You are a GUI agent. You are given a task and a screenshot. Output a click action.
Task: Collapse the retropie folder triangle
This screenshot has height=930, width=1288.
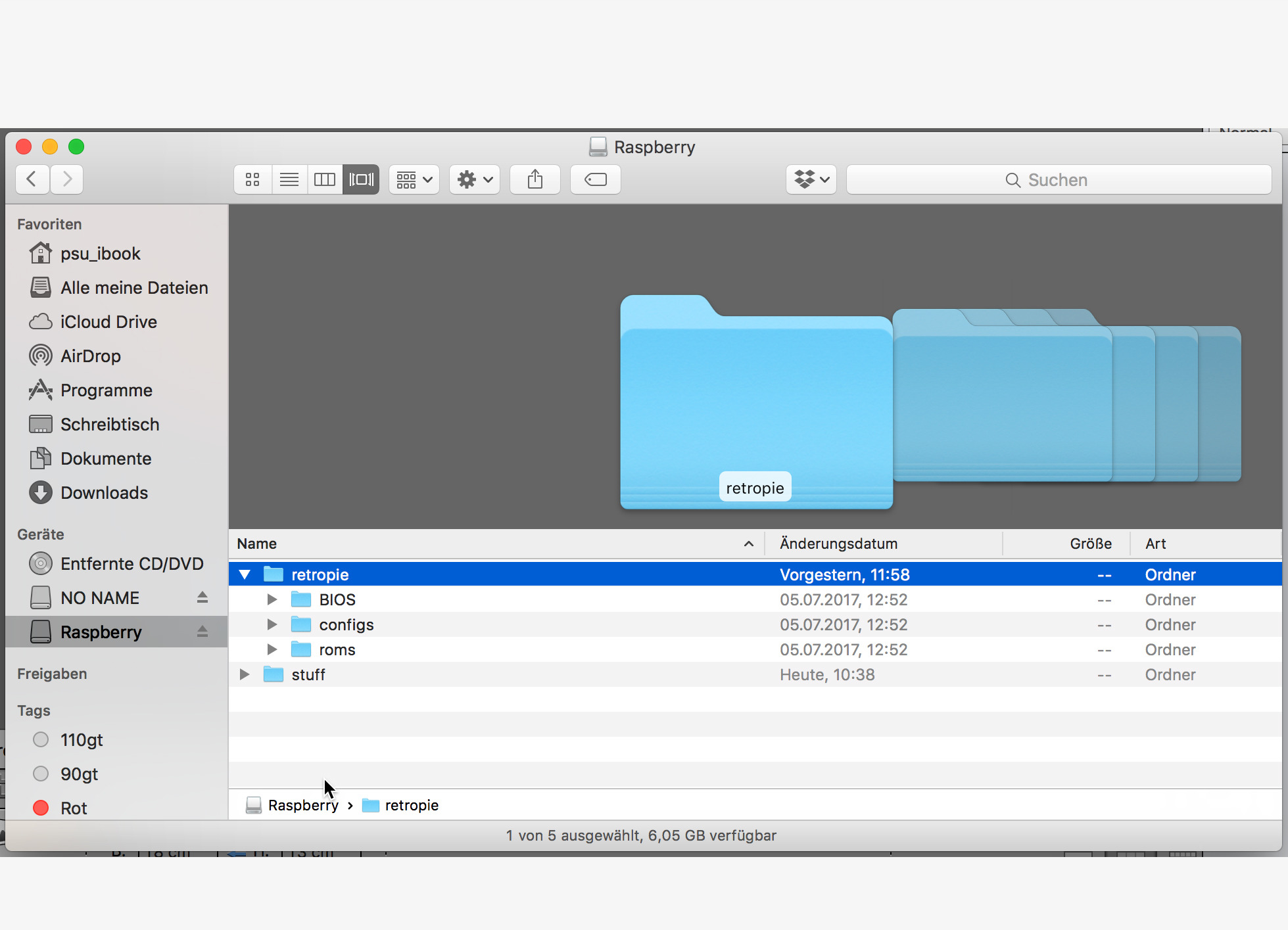(x=245, y=574)
